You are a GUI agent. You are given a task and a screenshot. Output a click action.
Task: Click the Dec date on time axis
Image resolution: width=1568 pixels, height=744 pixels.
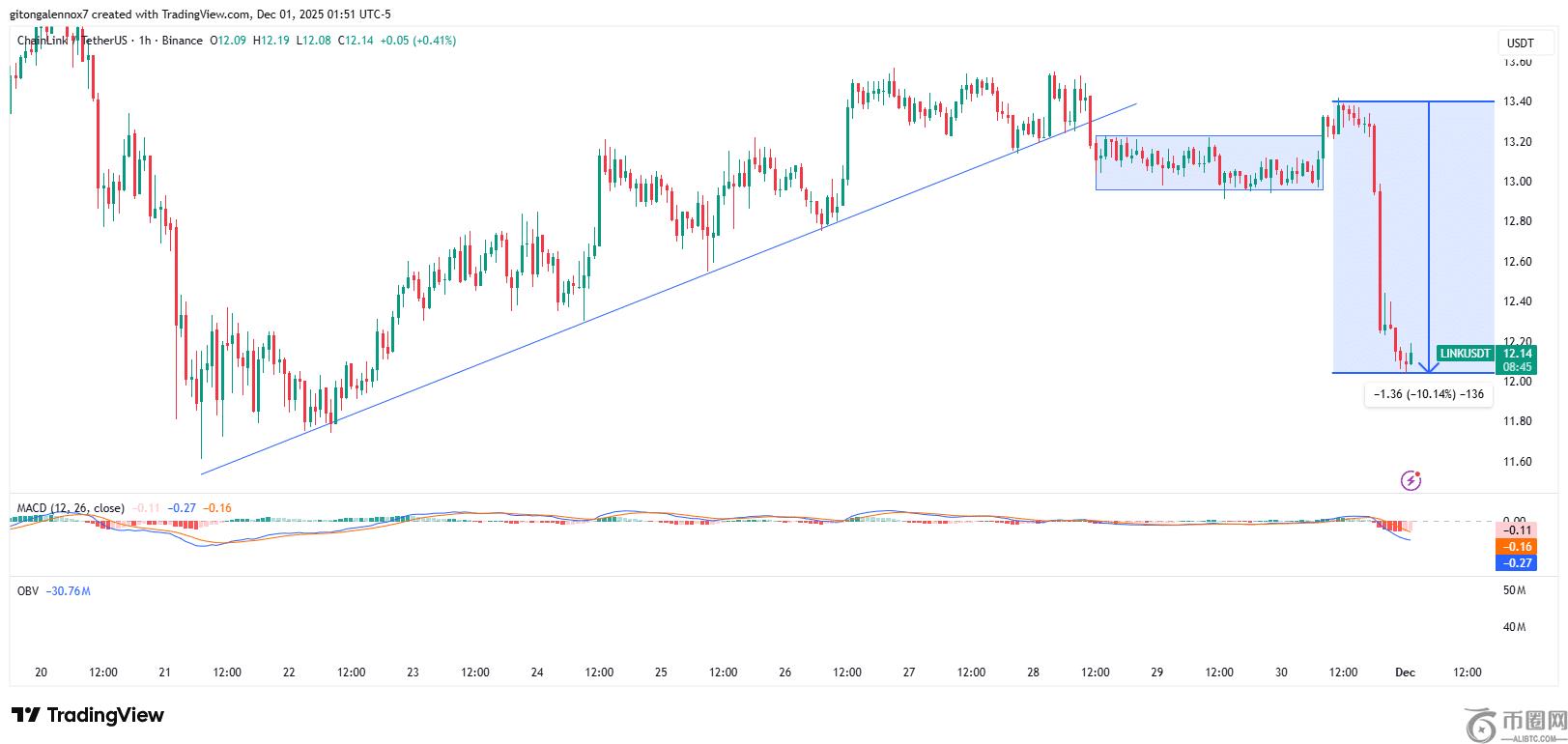pos(1405,672)
